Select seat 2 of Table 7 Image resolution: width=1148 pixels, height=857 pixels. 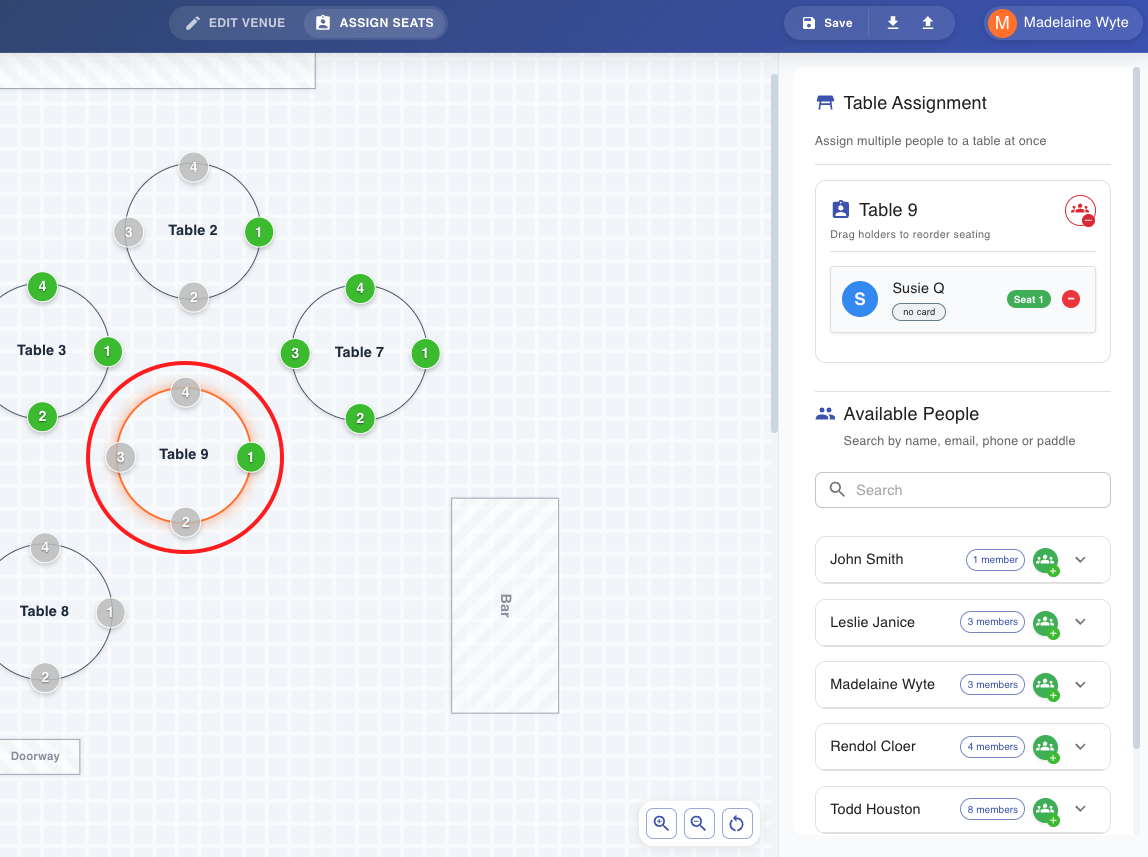[360, 419]
